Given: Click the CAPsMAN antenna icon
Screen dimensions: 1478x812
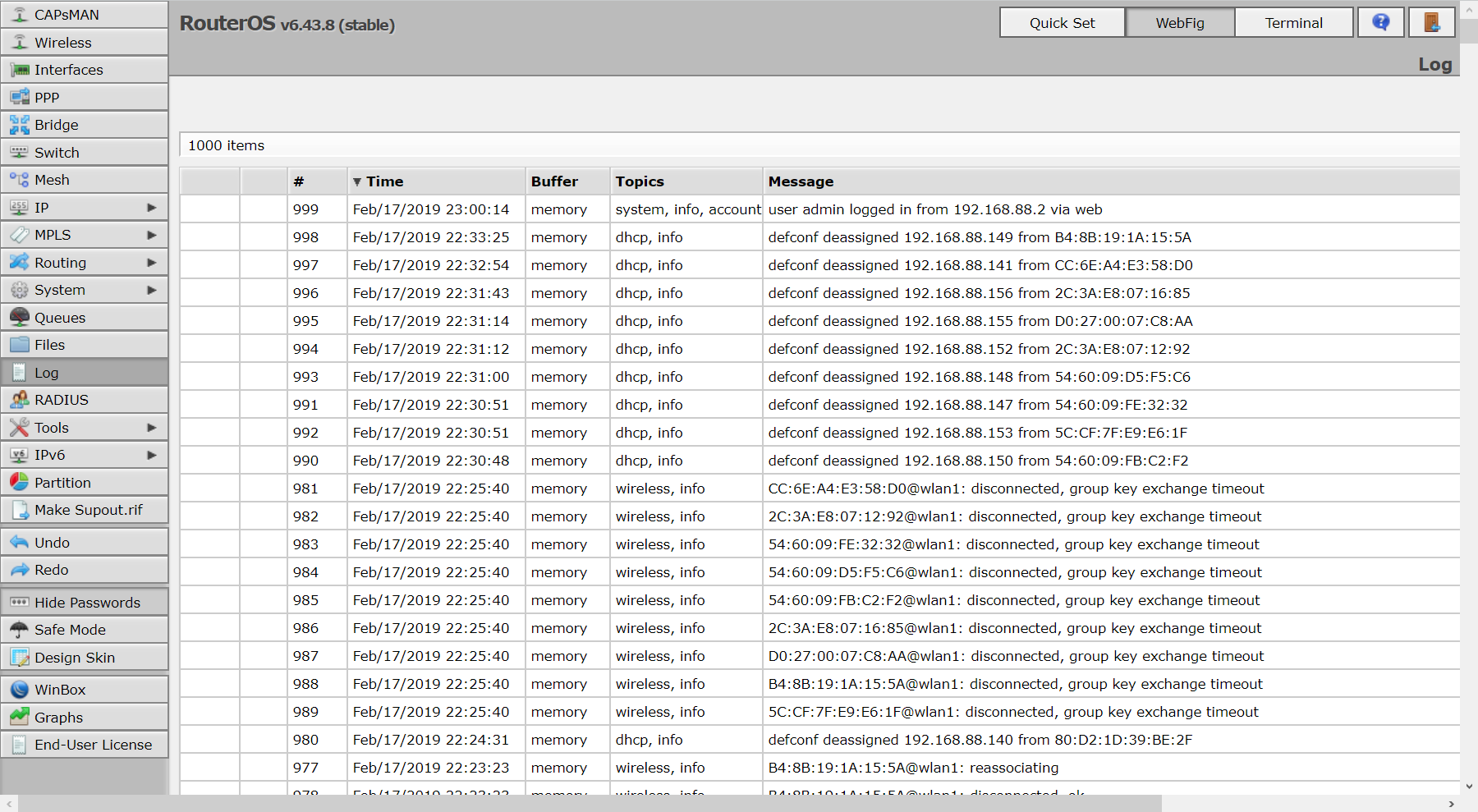Looking at the screenshot, I should [20, 15].
